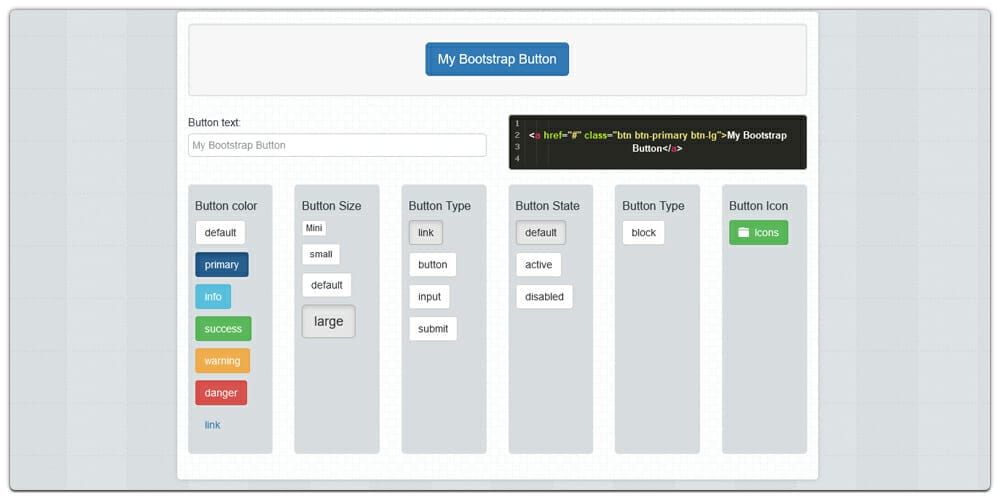Click the generated HTML code box
This screenshot has height=500, width=1000.
click(x=657, y=142)
